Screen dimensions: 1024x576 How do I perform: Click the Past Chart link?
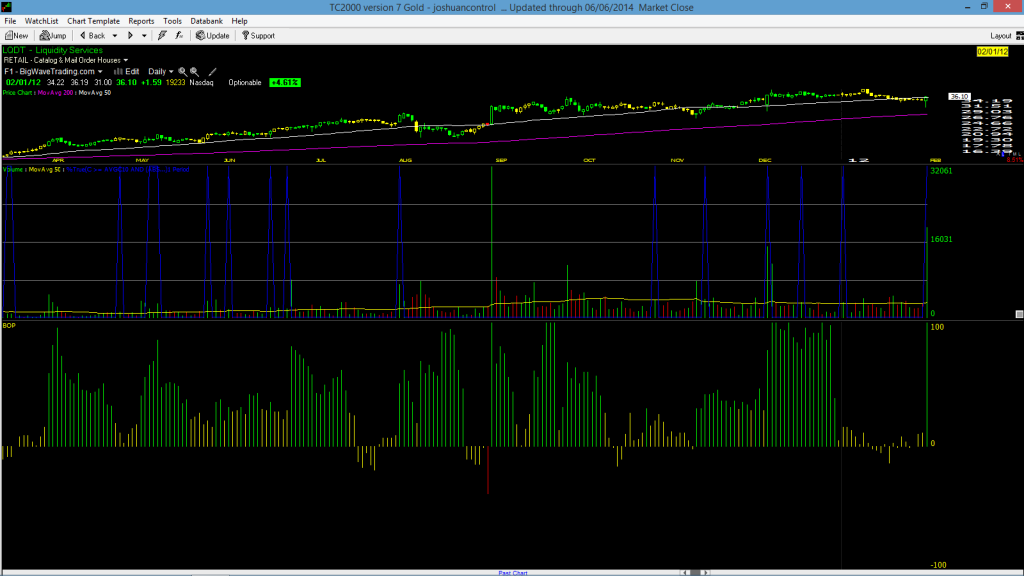513,573
